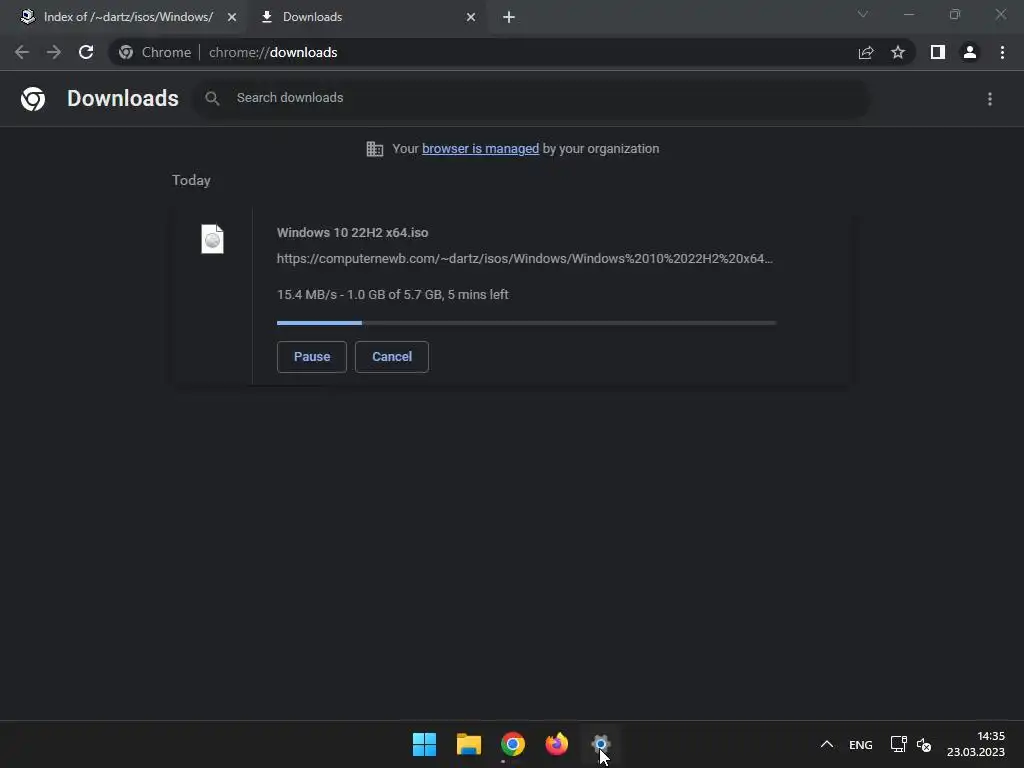The height and width of the screenshot is (768, 1024).
Task: Restore down the Chrome window
Action: pos(955,14)
